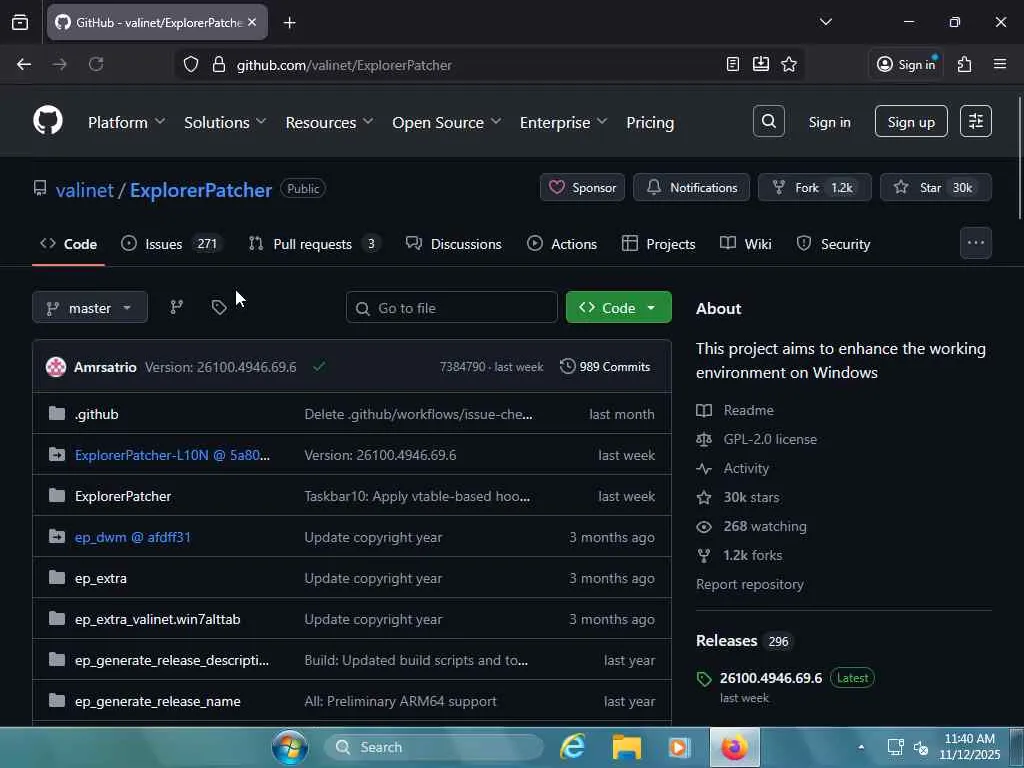Reload the page with refresh icon
Screen dimensions: 1024x768
pos(96,65)
